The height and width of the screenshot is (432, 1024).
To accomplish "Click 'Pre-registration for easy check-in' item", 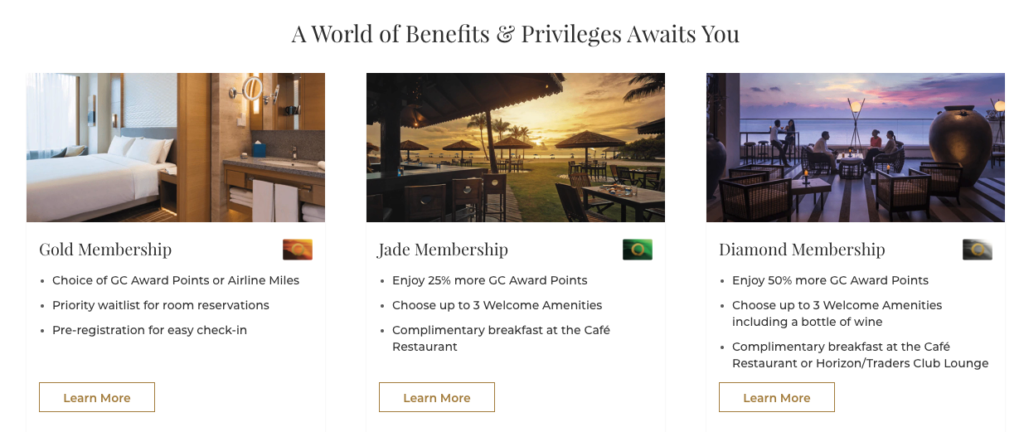I will [150, 330].
